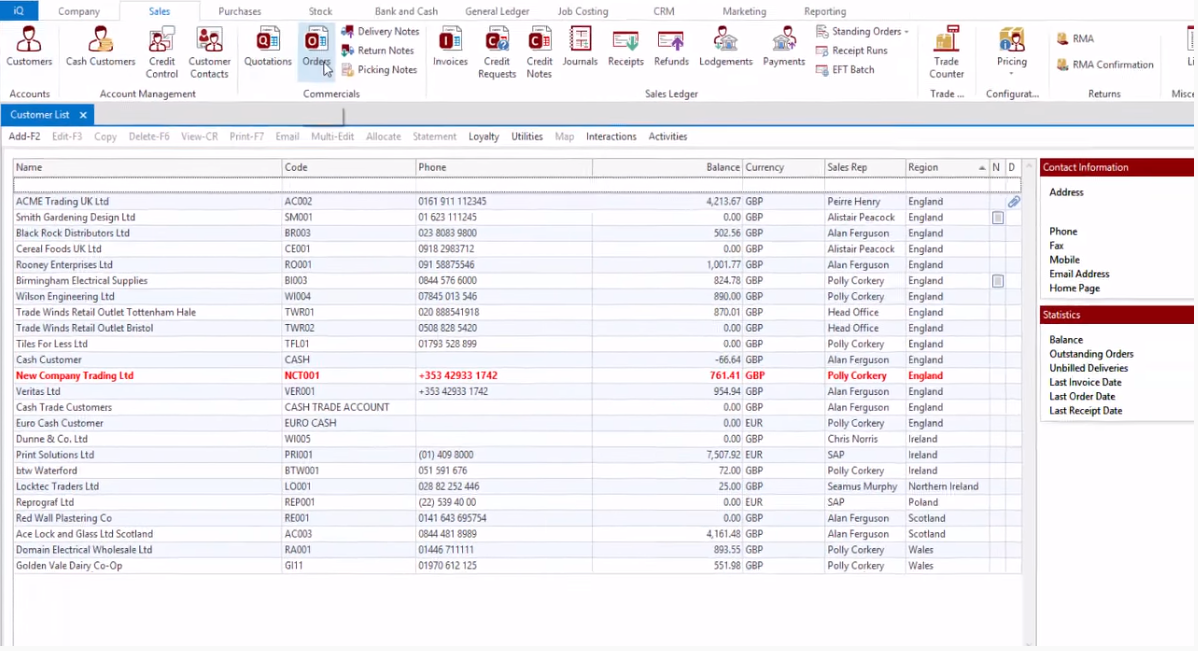This screenshot has width=1198, height=651.
Task: Select Locktec Traders Ltd row
Action: click(x=516, y=487)
